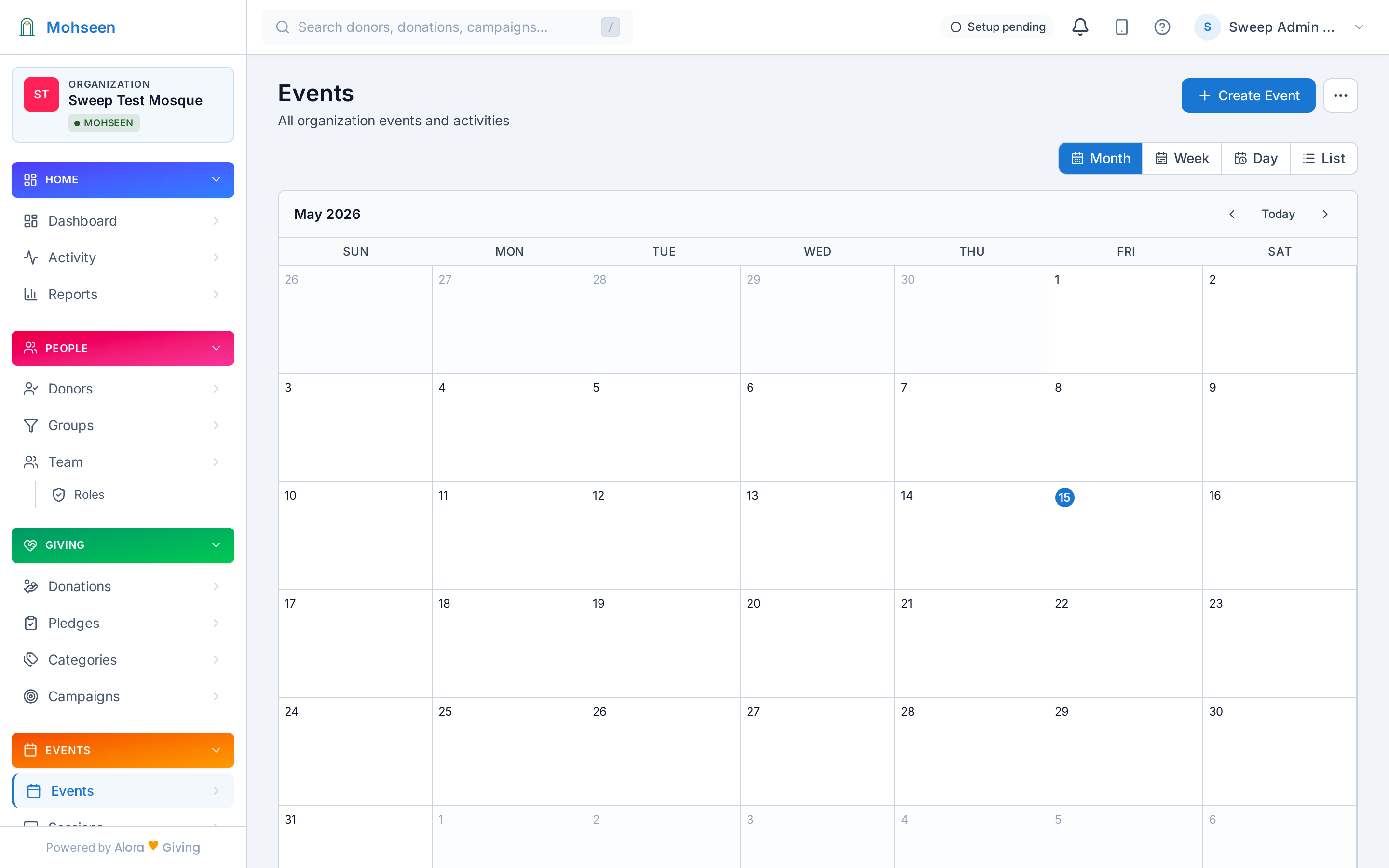Click the May 2026 month title

click(327, 214)
